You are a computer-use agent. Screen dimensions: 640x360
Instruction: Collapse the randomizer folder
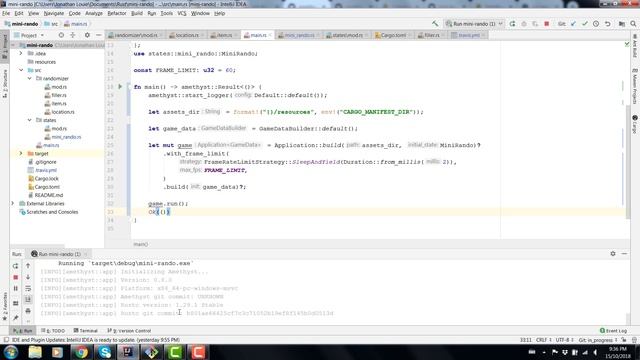click(29, 78)
